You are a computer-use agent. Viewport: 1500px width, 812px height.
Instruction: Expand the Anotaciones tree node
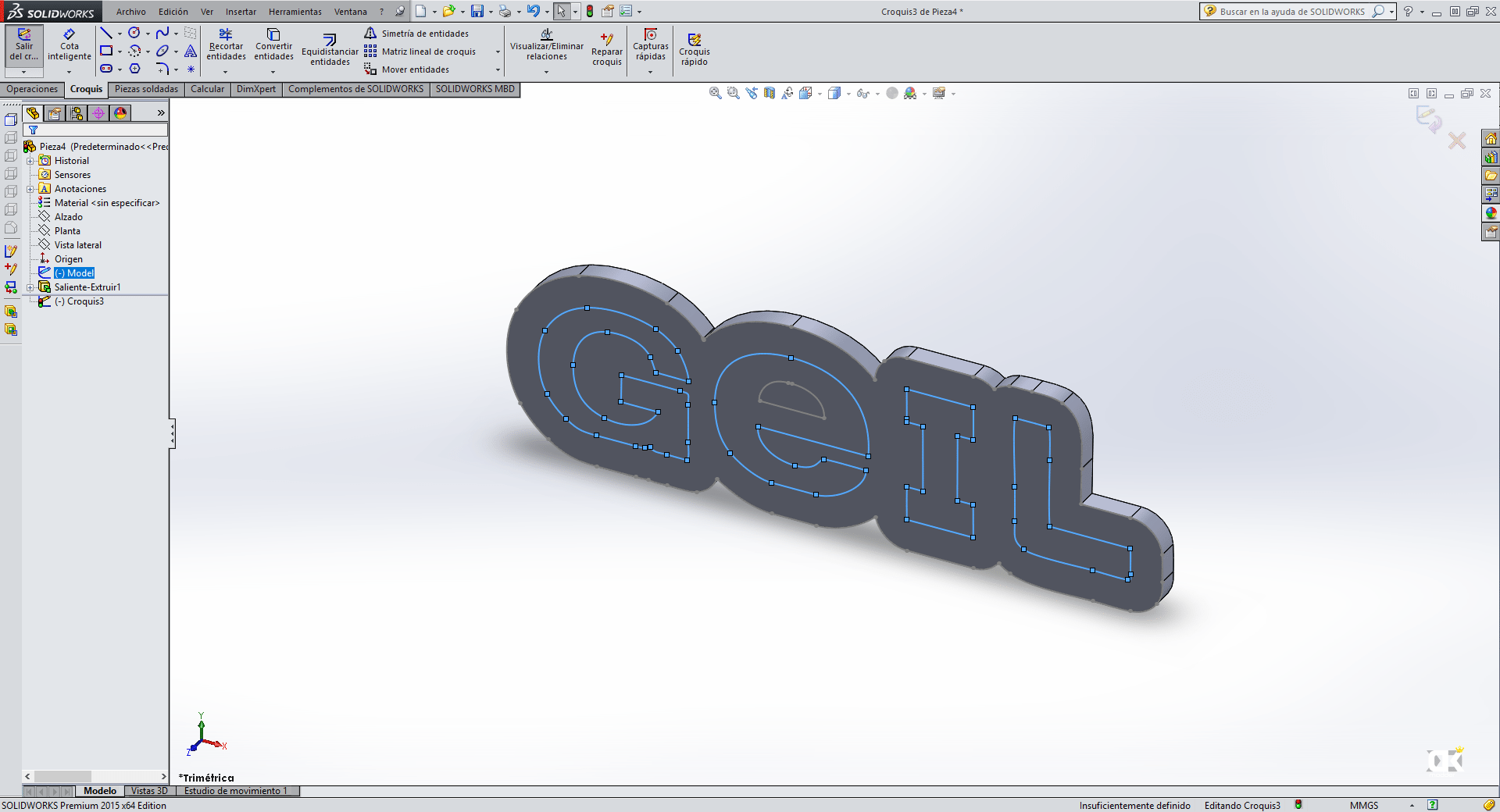point(30,189)
